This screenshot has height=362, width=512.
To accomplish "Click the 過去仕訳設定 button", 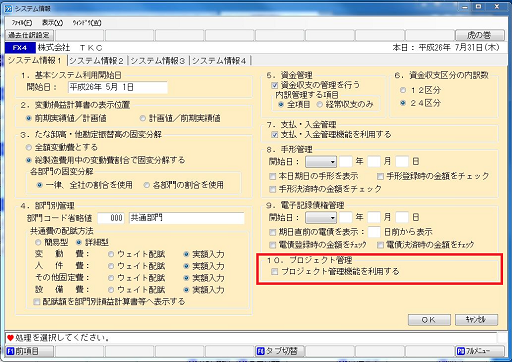I will pos(29,35).
